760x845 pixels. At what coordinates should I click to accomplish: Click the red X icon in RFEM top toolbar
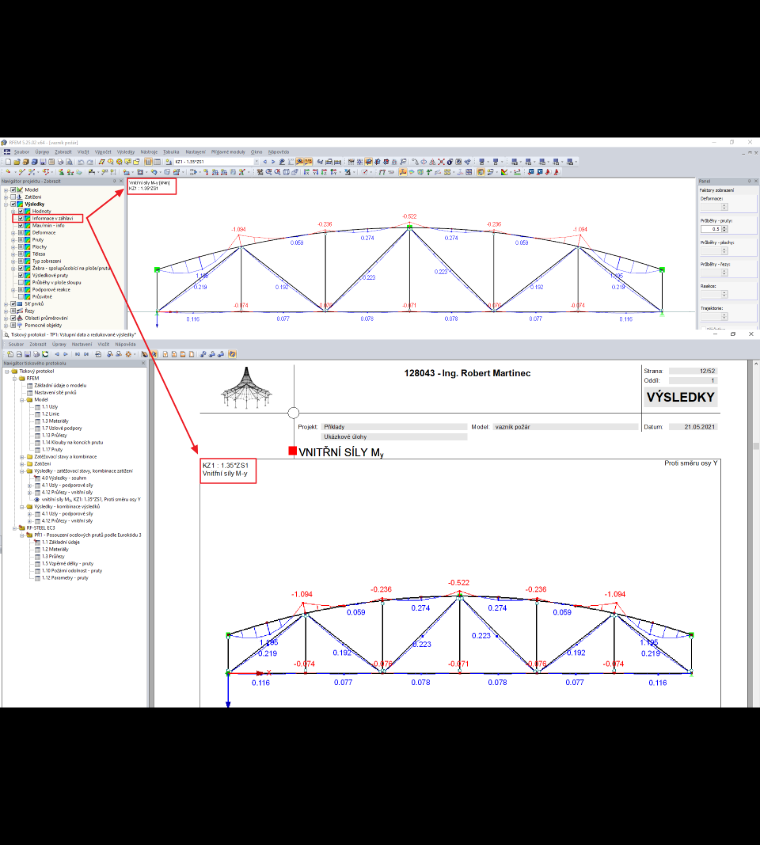(441, 162)
